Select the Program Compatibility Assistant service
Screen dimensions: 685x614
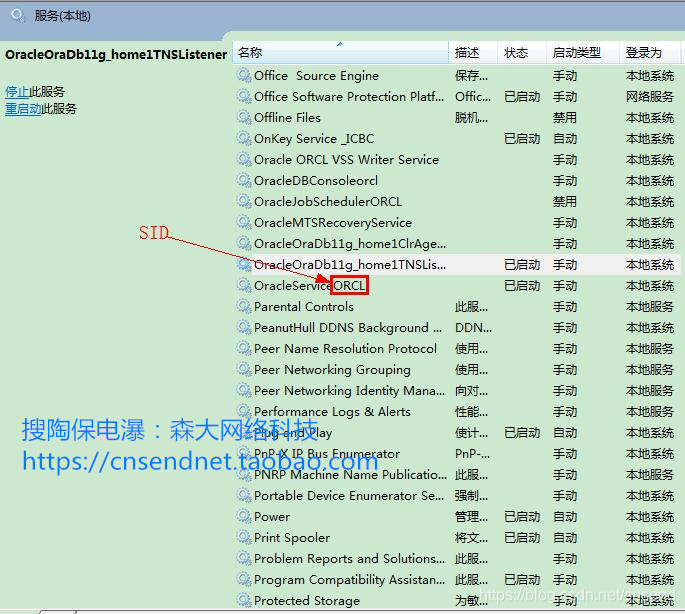(x=457, y=579)
